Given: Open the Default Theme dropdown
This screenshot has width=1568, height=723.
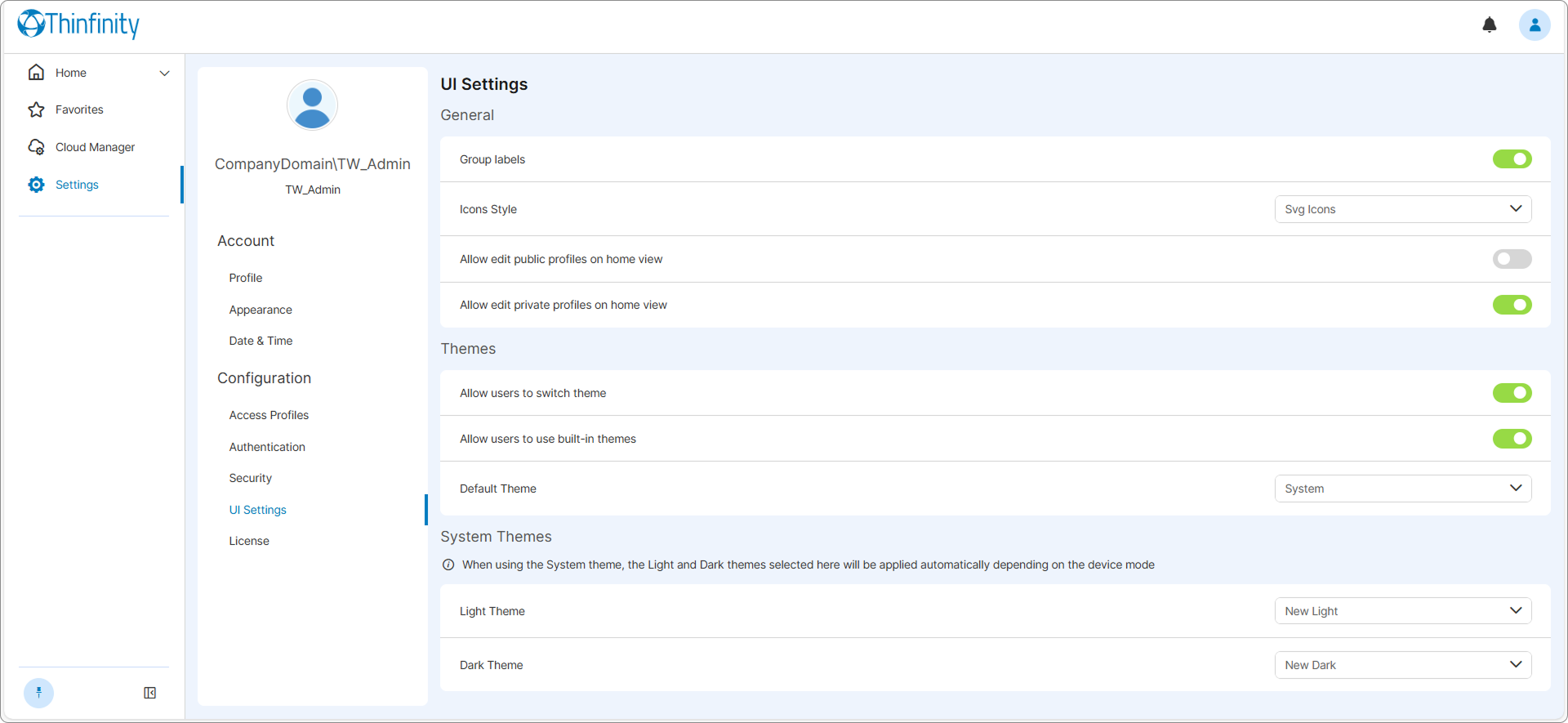Looking at the screenshot, I should pos(1403,489).
